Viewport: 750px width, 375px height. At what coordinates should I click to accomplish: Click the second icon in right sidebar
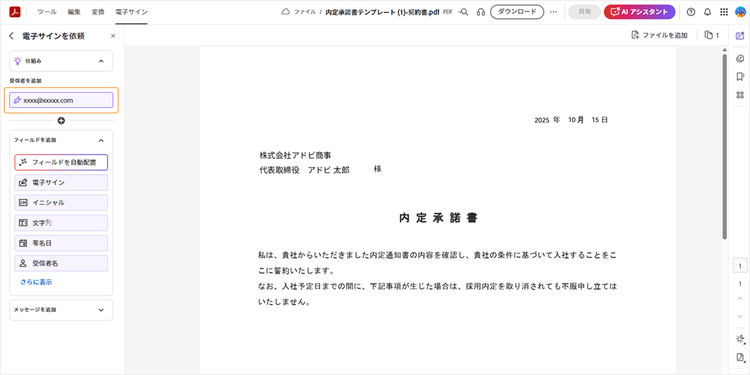point(740,58)
